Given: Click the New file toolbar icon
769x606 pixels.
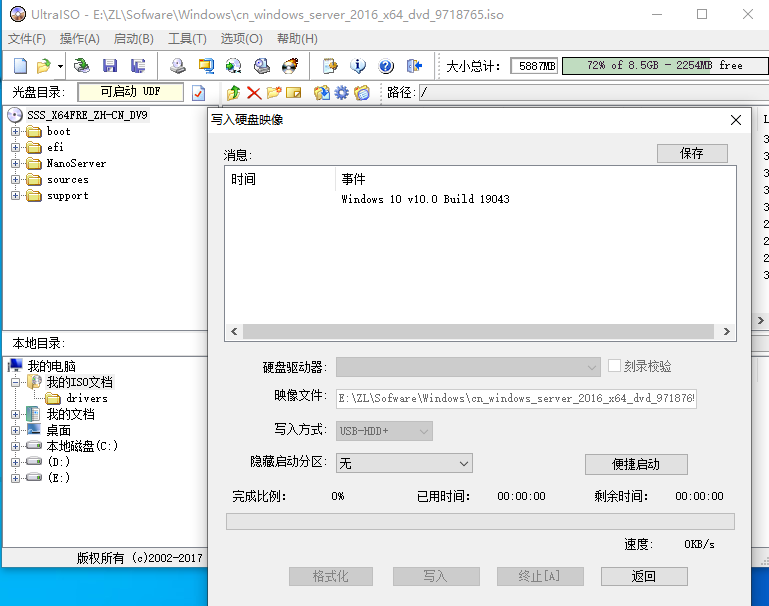Looking at the screenshot, I should tap(21, 66).
